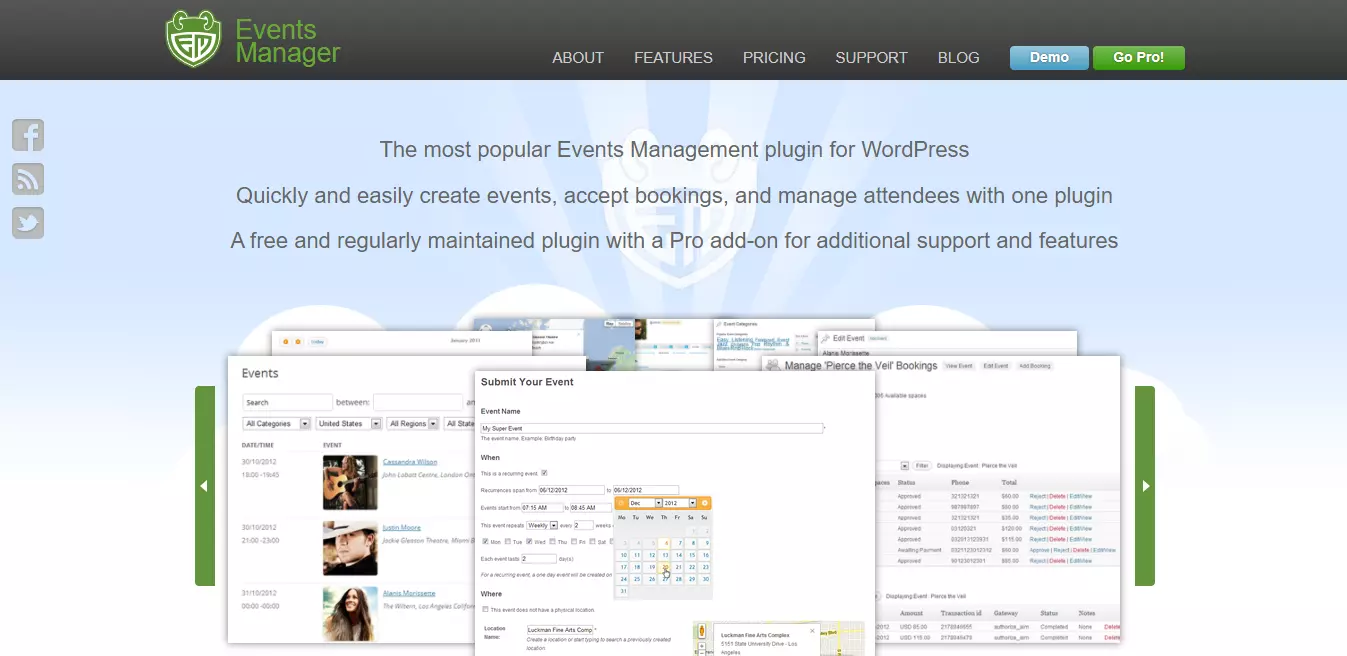Toggle the recurring event checkbox
1347x656 pixels.
544,473
